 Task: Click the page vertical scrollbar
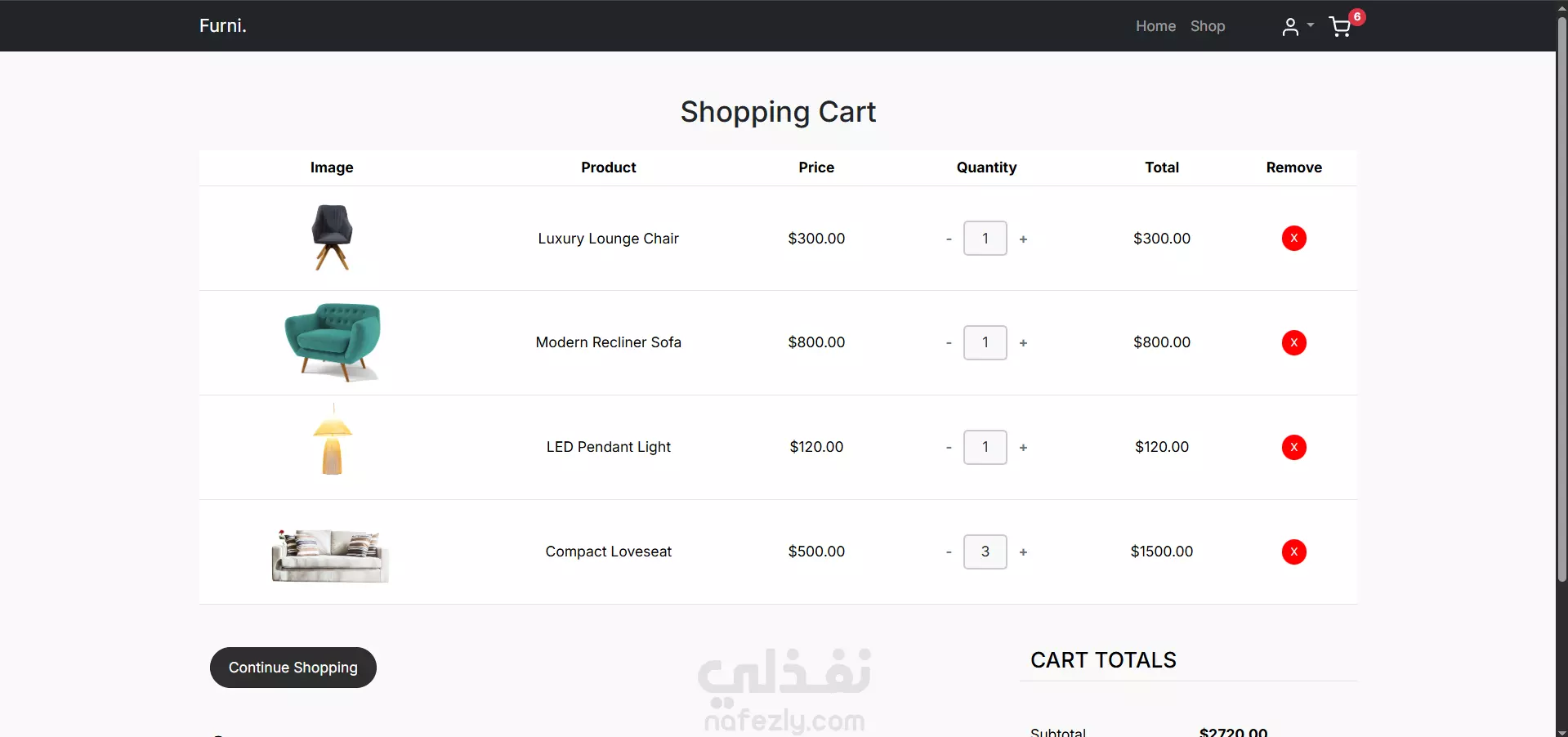pyautogui.click(x=1561, y=327)
